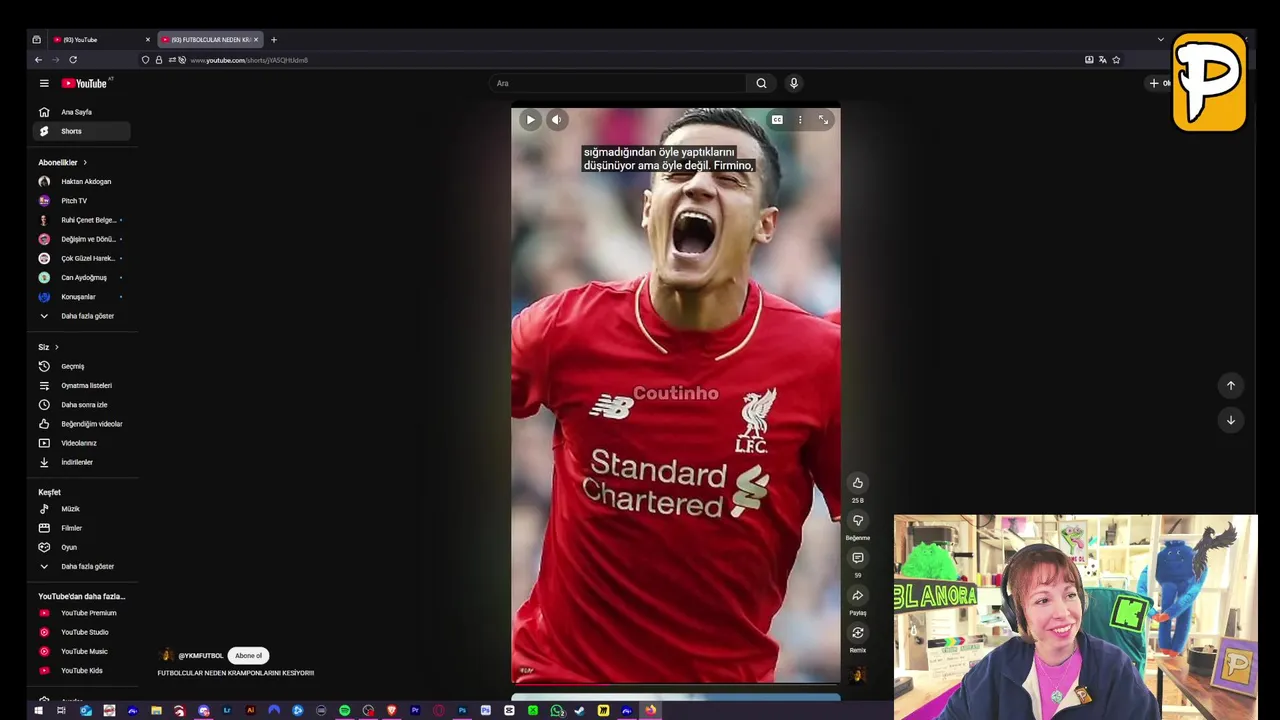
Task: Expand subscriptions with Daha fazla göster
Action: pyautogui.click(x=83, y=316)
